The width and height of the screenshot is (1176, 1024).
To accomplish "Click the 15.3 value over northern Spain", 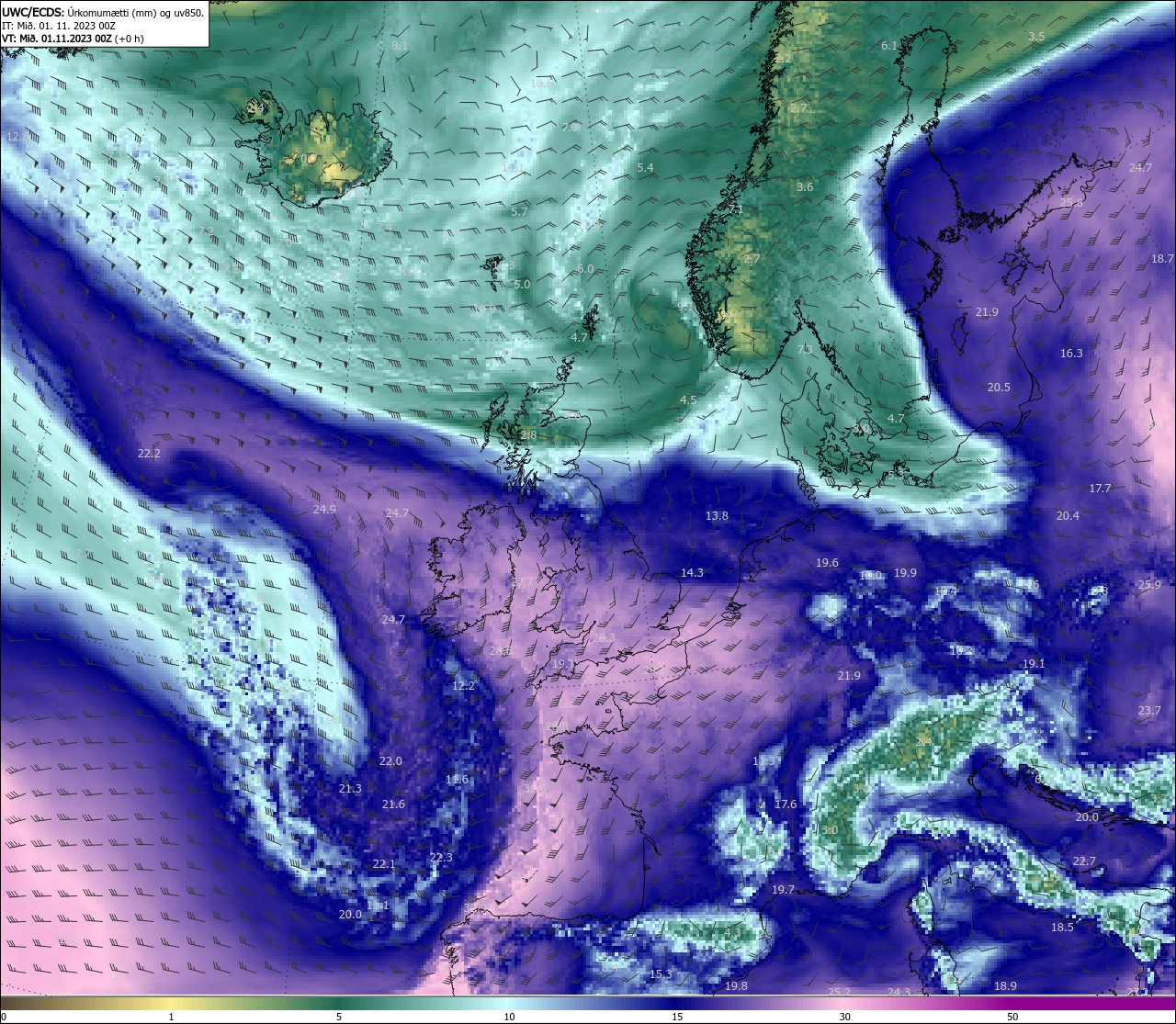I will (x=661, y=974).
